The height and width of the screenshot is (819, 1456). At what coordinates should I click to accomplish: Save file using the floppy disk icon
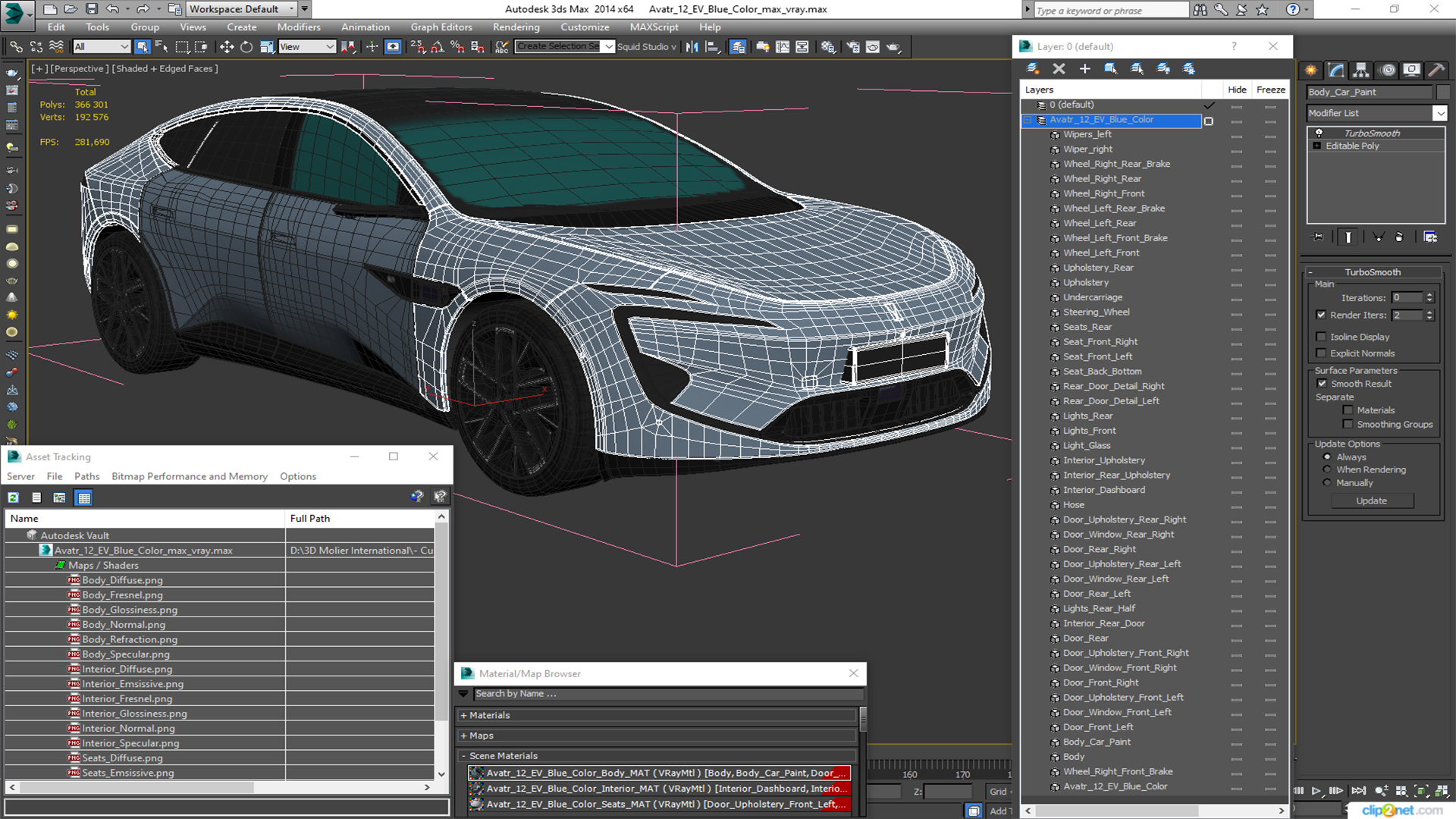coord(91,9)
